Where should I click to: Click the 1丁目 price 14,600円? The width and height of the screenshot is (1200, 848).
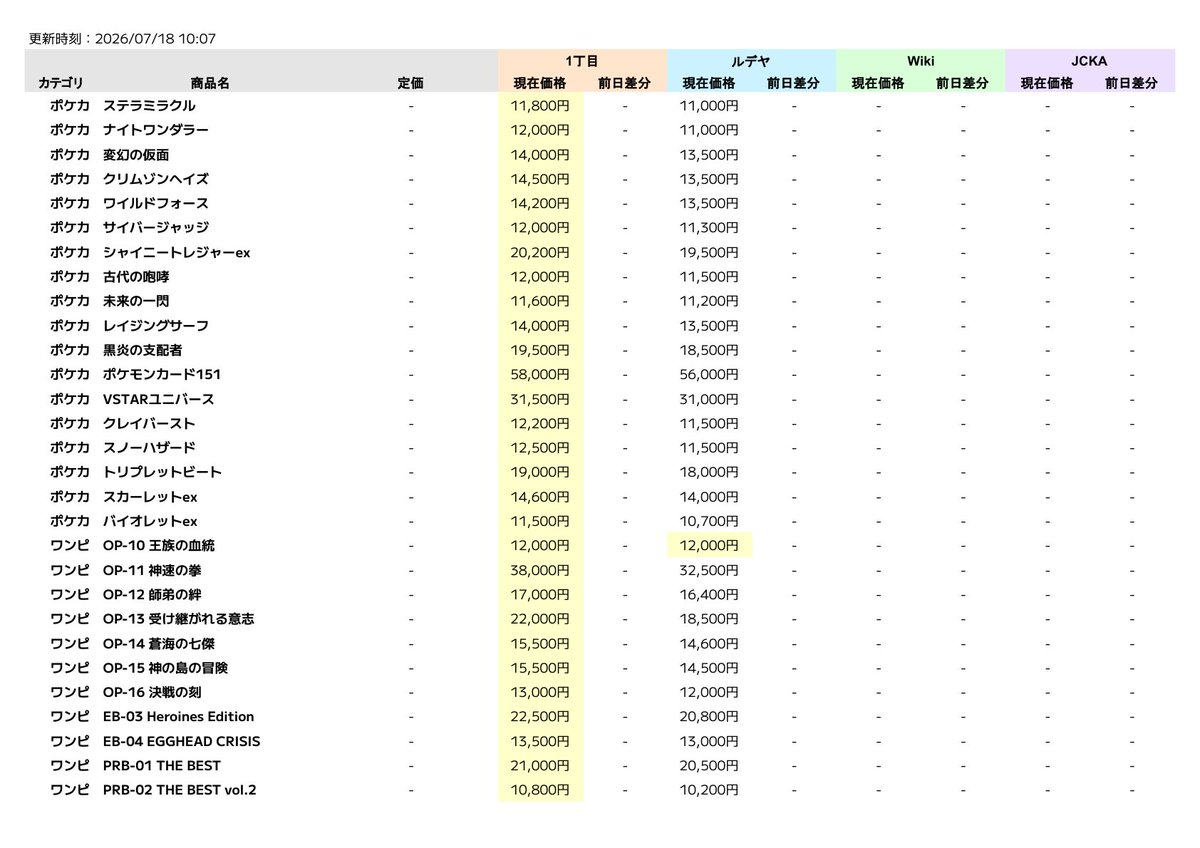pos(541,497)
